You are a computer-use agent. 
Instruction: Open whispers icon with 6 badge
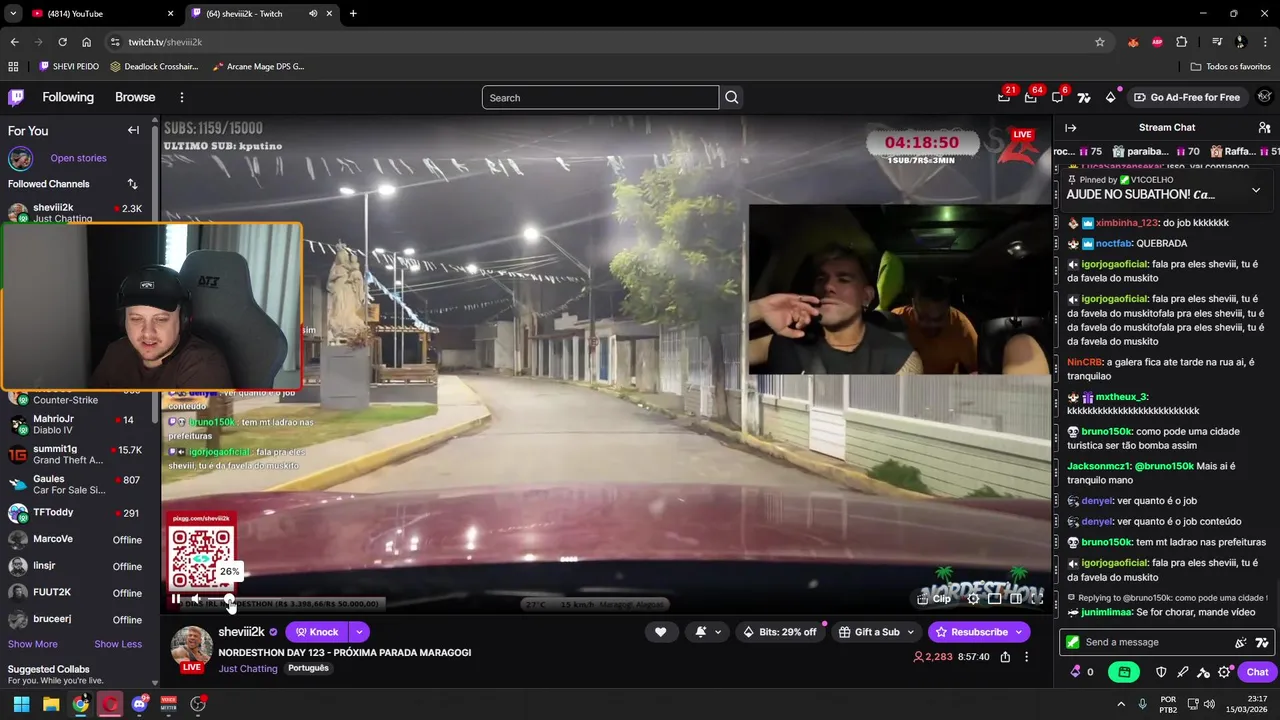1057,97
